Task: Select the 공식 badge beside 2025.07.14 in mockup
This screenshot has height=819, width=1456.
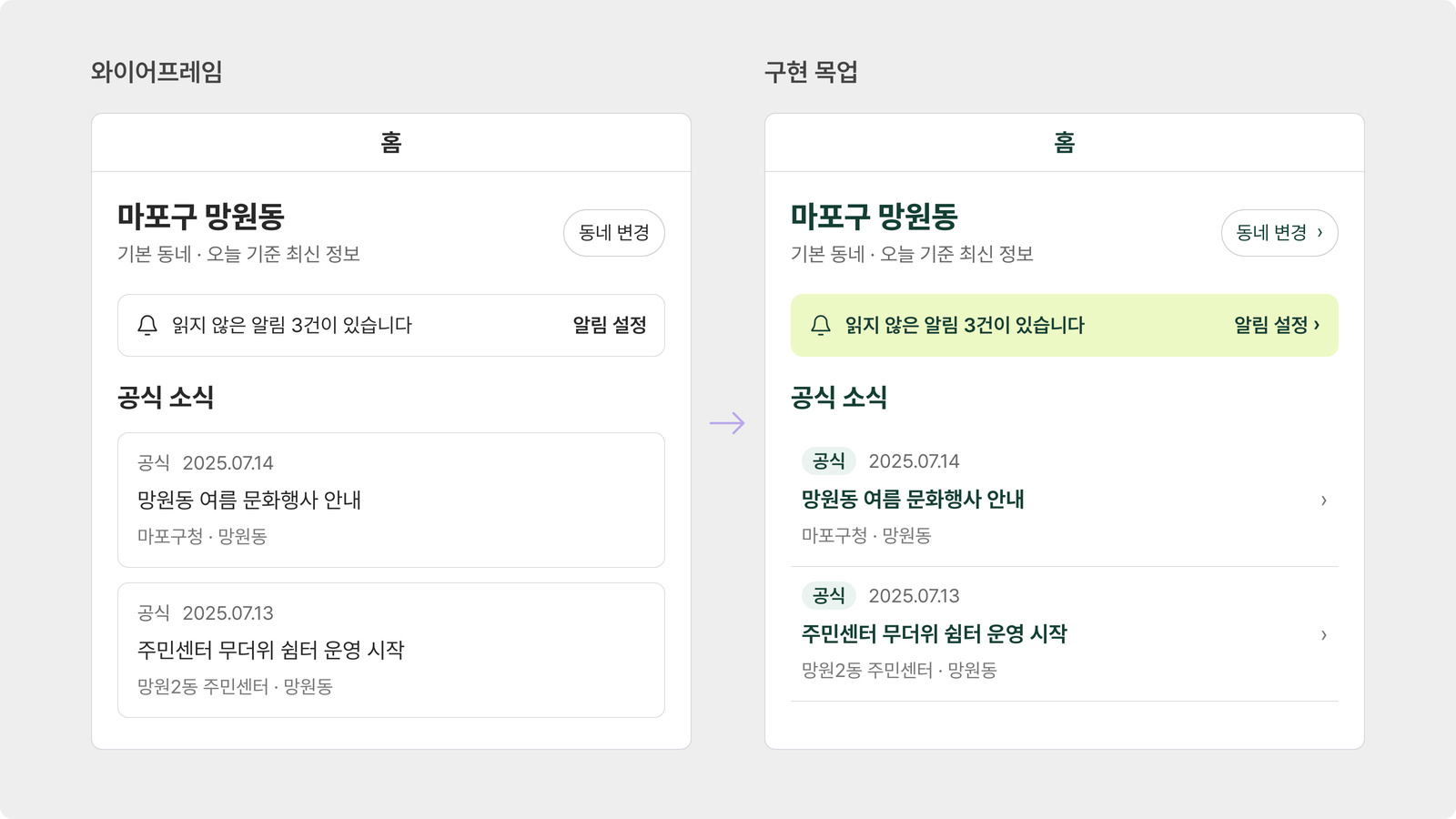Action: (x=829, y=461)
